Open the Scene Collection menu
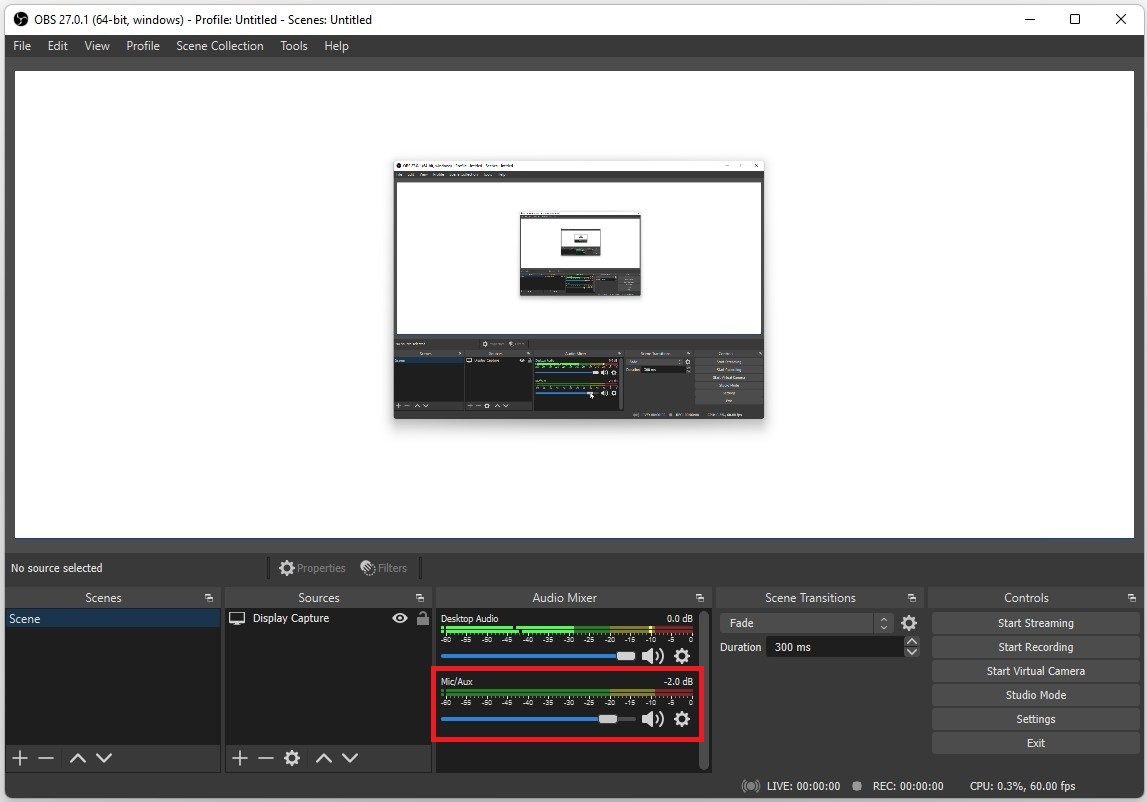Screen dimensions: 1147x802 [219, 46]
